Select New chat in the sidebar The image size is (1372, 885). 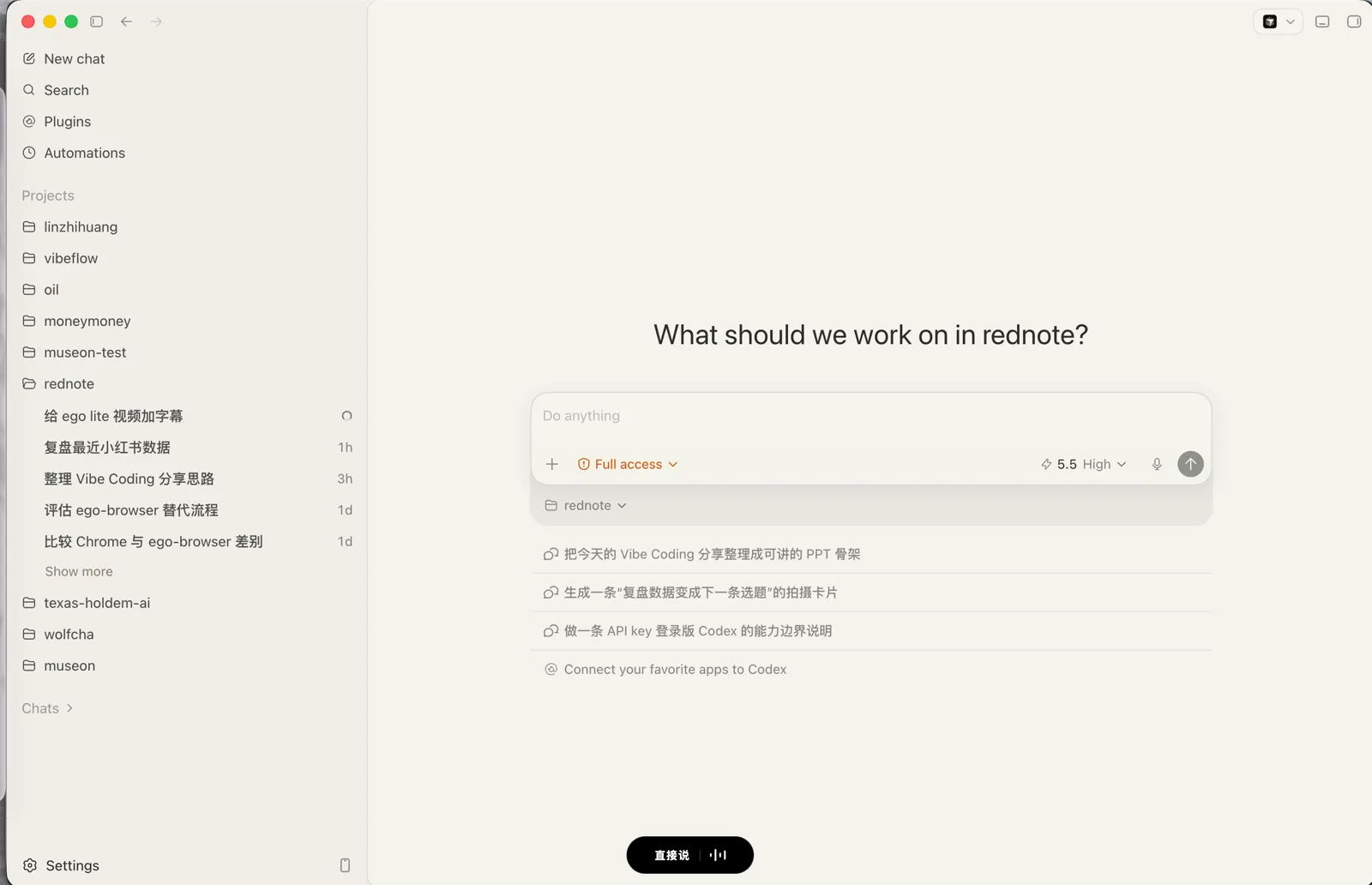(187, 58)
